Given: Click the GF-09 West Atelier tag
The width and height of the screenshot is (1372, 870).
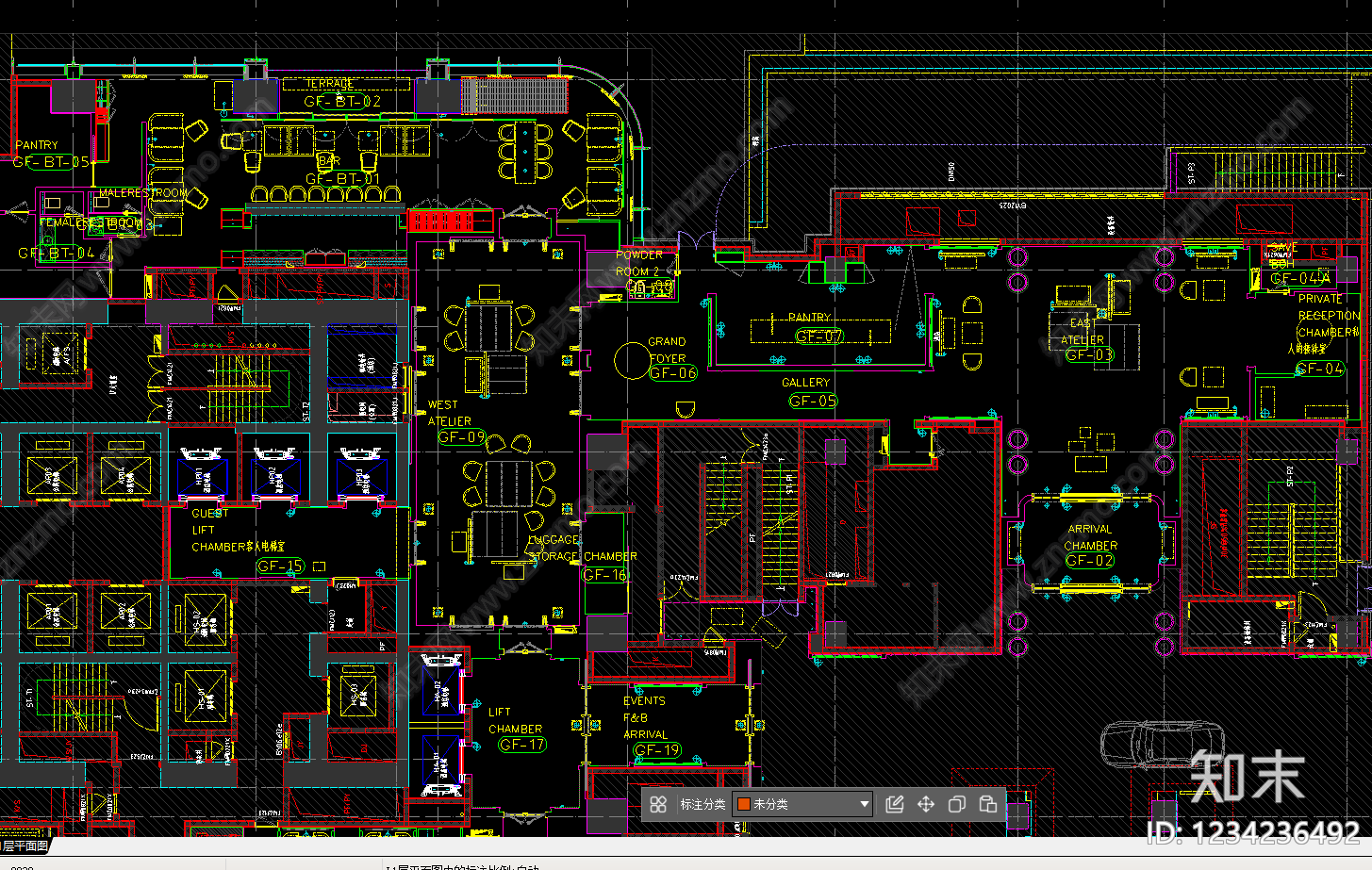Looking at the screenshot, I should pyautogui.click(x=461, y=437).
